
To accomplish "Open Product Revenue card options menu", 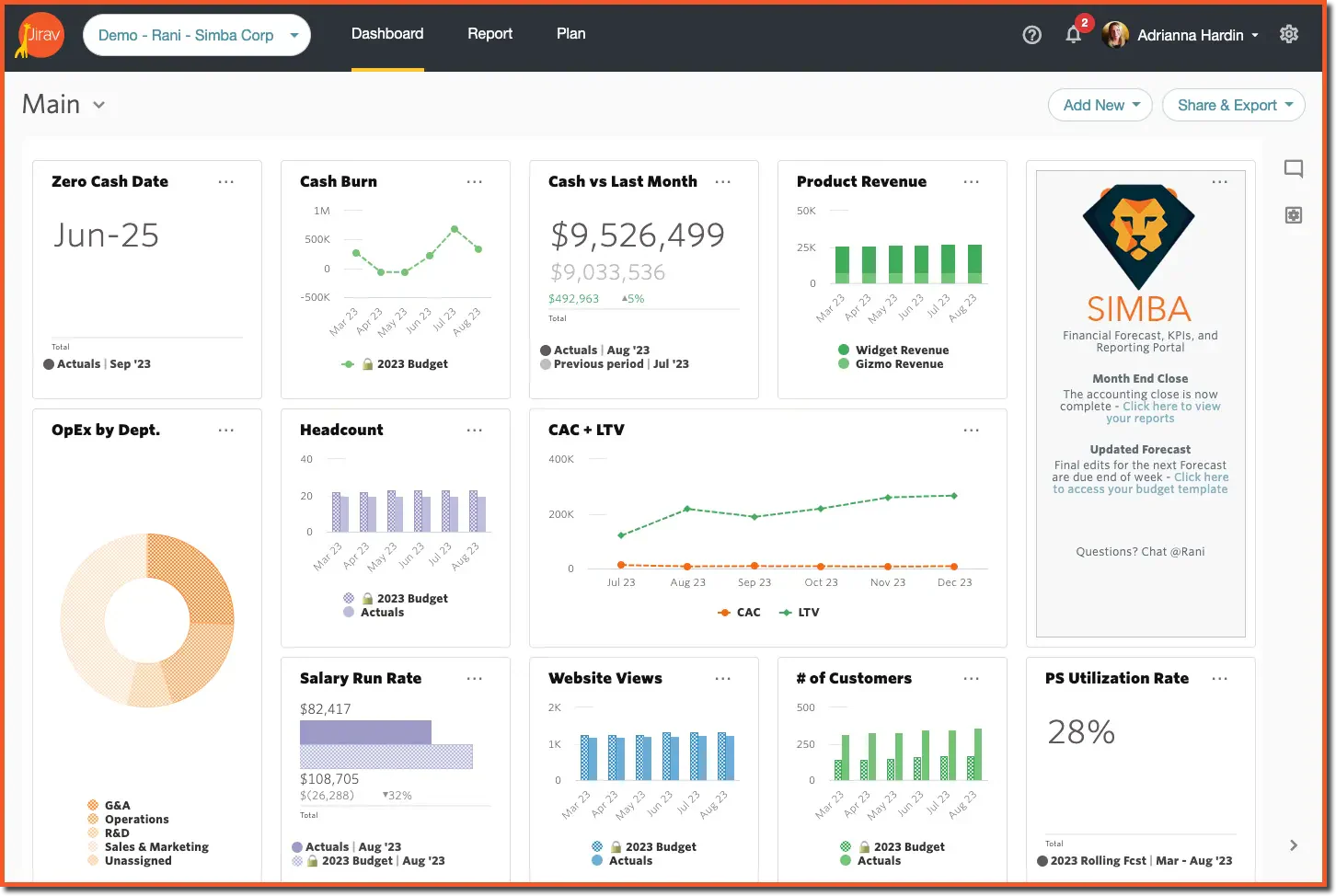I will pos(972,182).
